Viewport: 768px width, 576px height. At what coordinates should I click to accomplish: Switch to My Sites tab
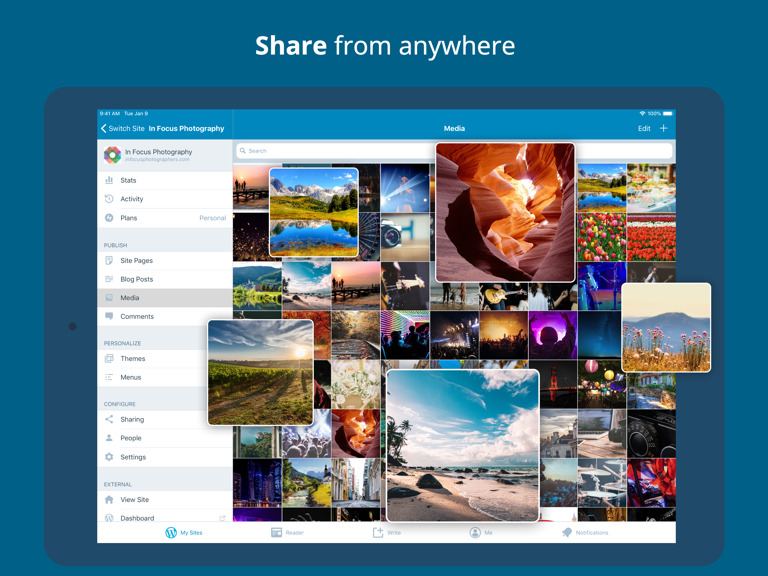tap(184, 532)
